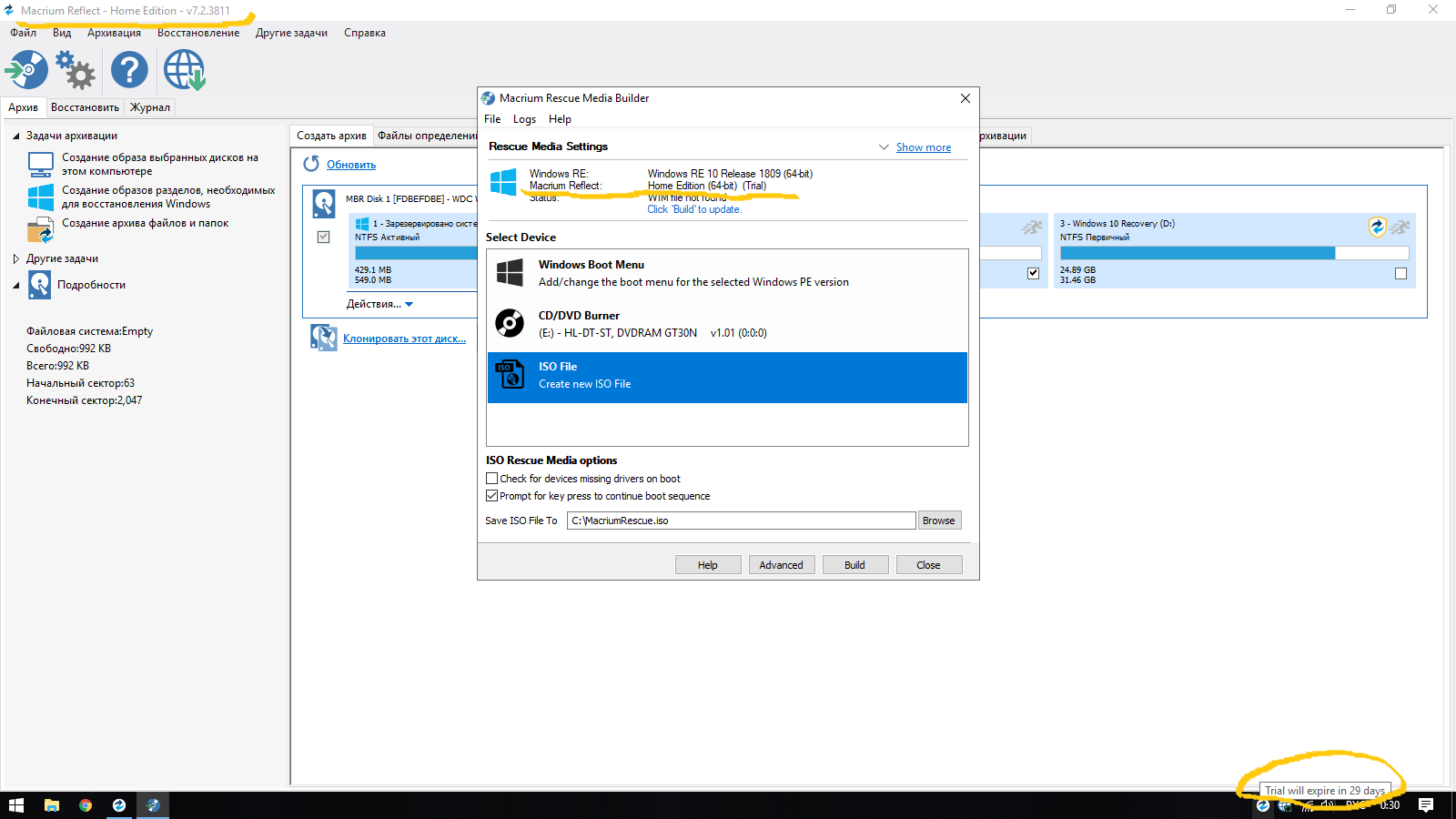Expand Show more rescue media settings
The height and width of the screenshot is (819, 1456).
pos(923,147)
